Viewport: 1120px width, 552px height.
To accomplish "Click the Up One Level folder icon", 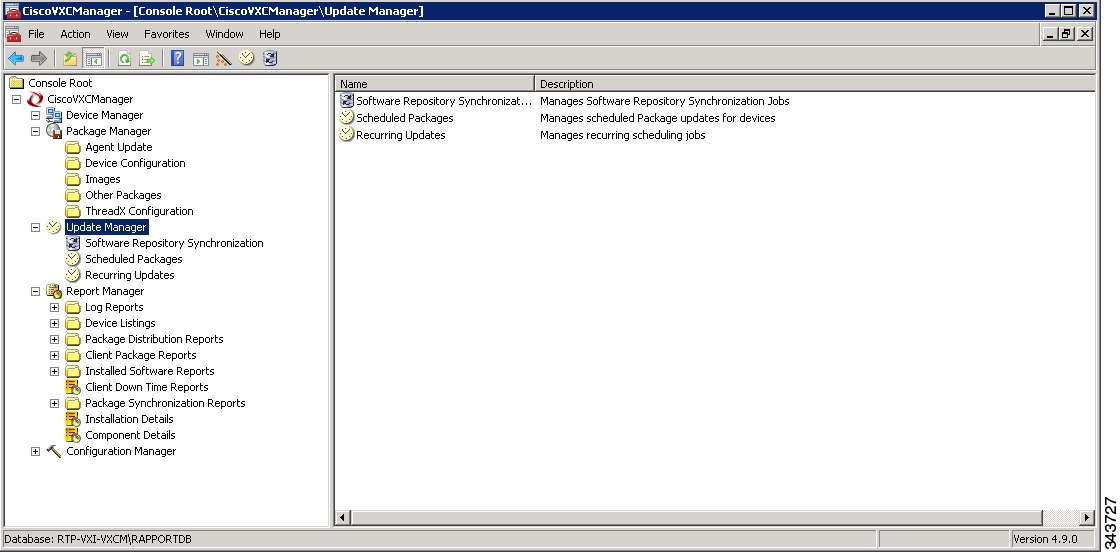I will pos(70,59).
